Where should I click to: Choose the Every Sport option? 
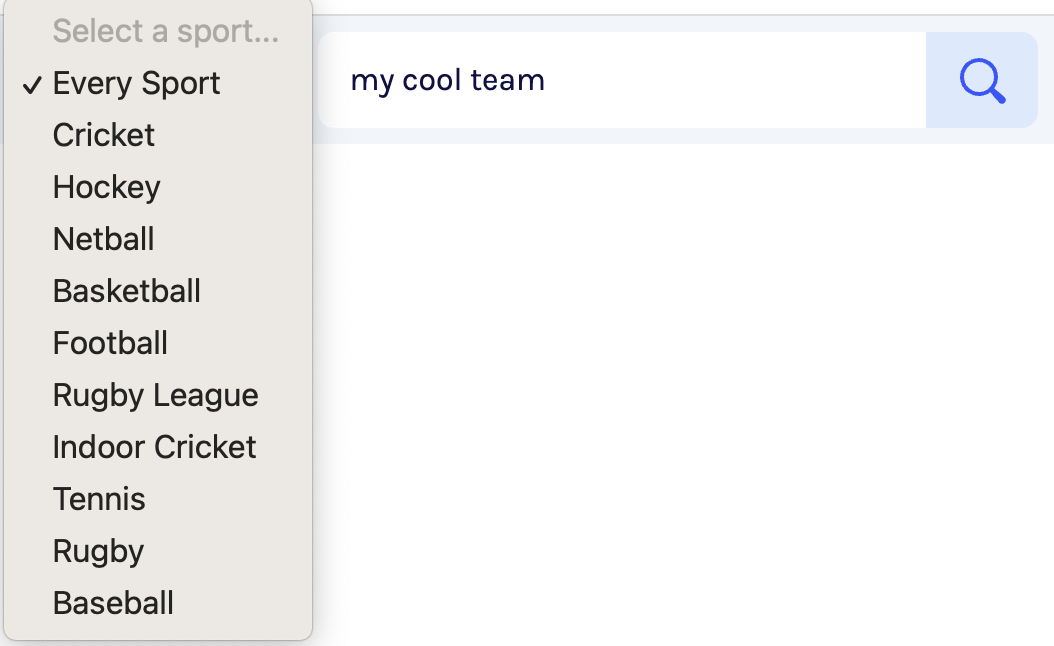click(x=158, y=83)
